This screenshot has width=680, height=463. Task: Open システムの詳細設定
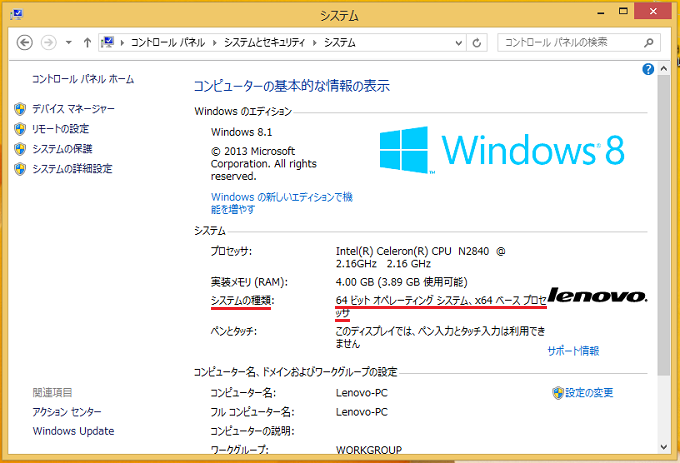[72, 168]
